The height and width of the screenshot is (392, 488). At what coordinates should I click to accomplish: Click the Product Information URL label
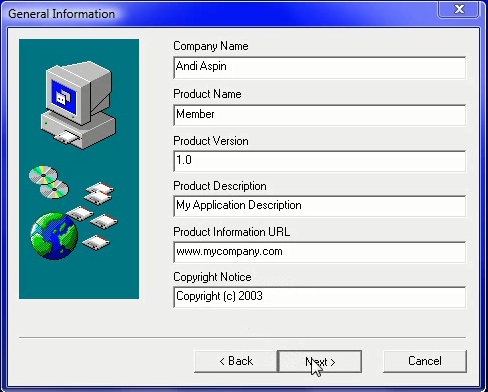coord(231,232)
